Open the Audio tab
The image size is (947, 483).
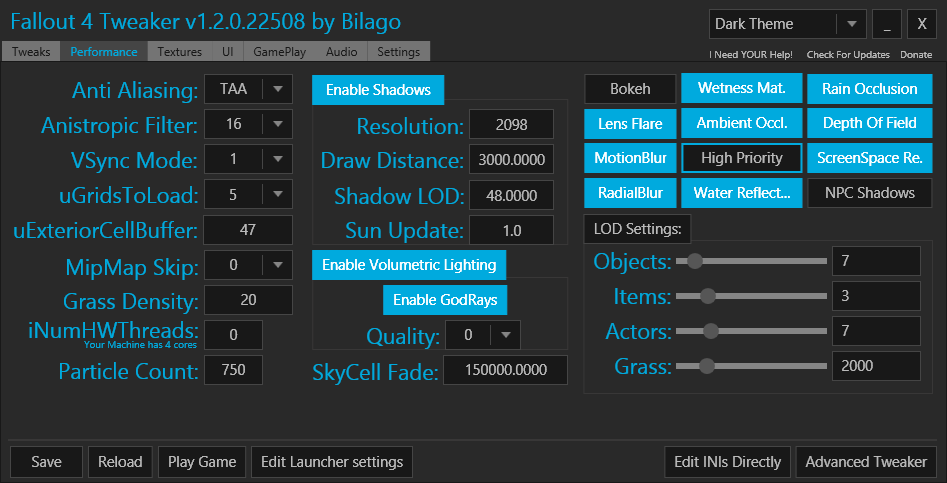click(342, 52)
